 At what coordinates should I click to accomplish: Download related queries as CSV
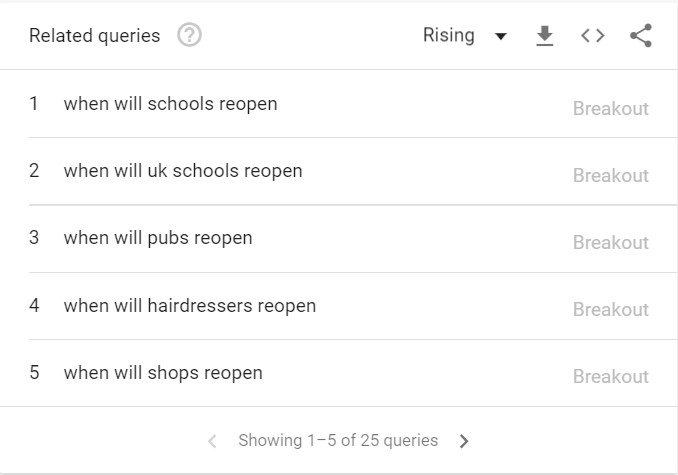pos(544,36)
